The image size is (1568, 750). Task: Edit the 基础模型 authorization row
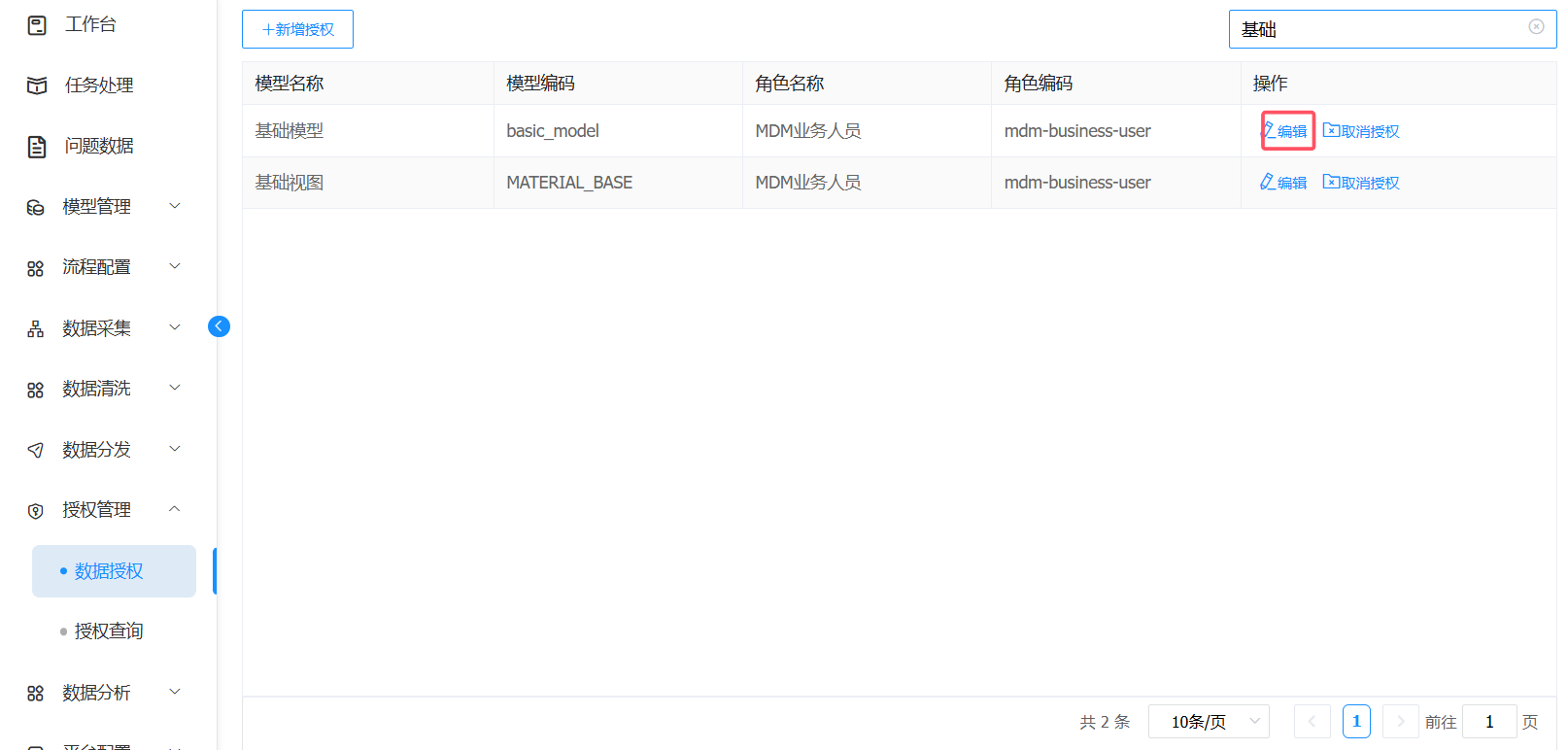tap(1285, 131)
